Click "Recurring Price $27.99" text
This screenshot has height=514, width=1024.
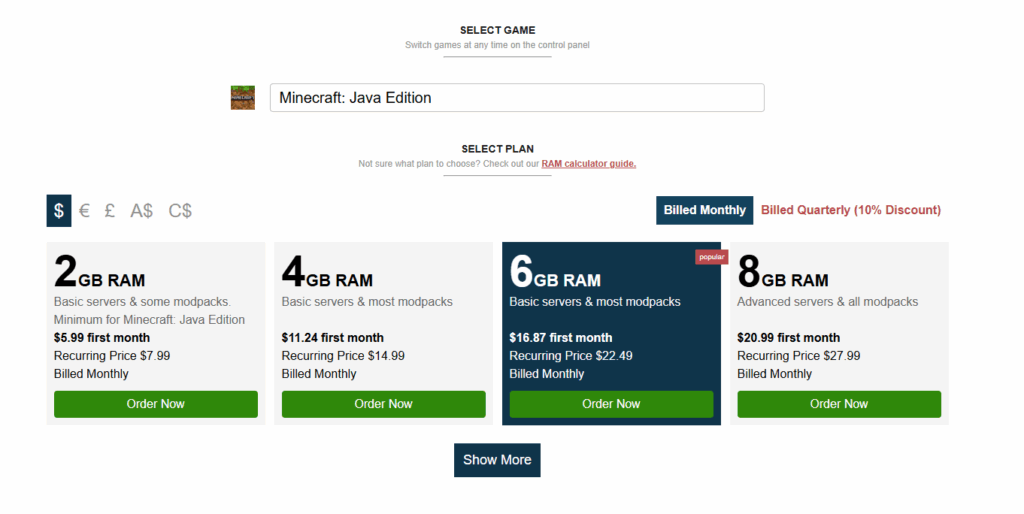799,356
